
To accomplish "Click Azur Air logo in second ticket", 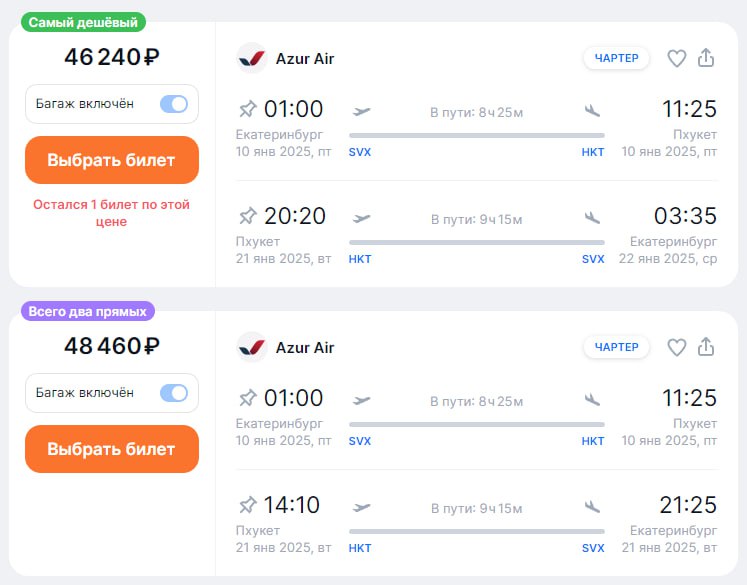I will [x=252, y=347].
